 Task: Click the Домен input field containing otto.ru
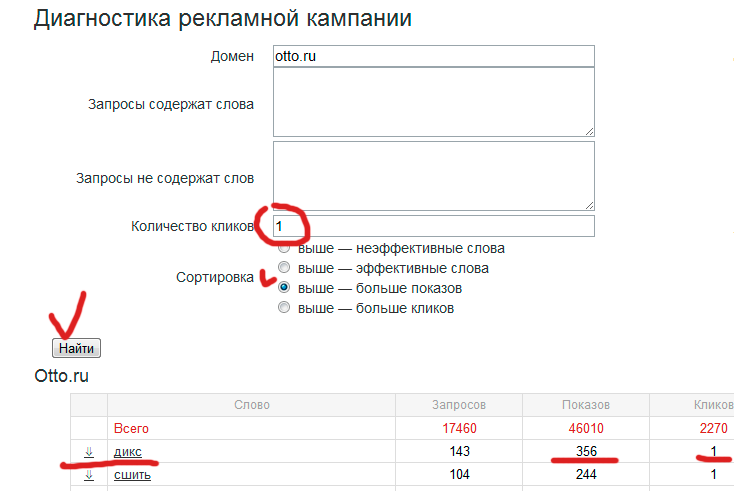433,56
